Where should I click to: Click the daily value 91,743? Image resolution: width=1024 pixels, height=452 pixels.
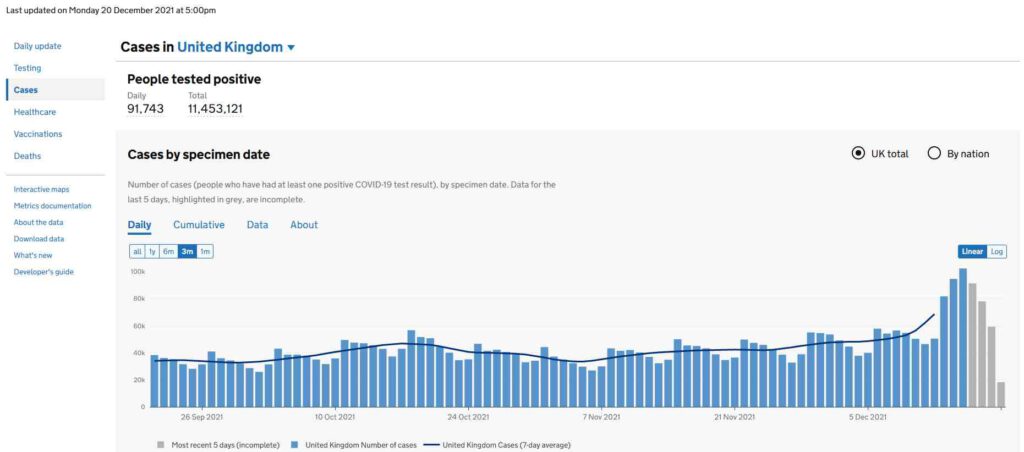tap(145, 109)
